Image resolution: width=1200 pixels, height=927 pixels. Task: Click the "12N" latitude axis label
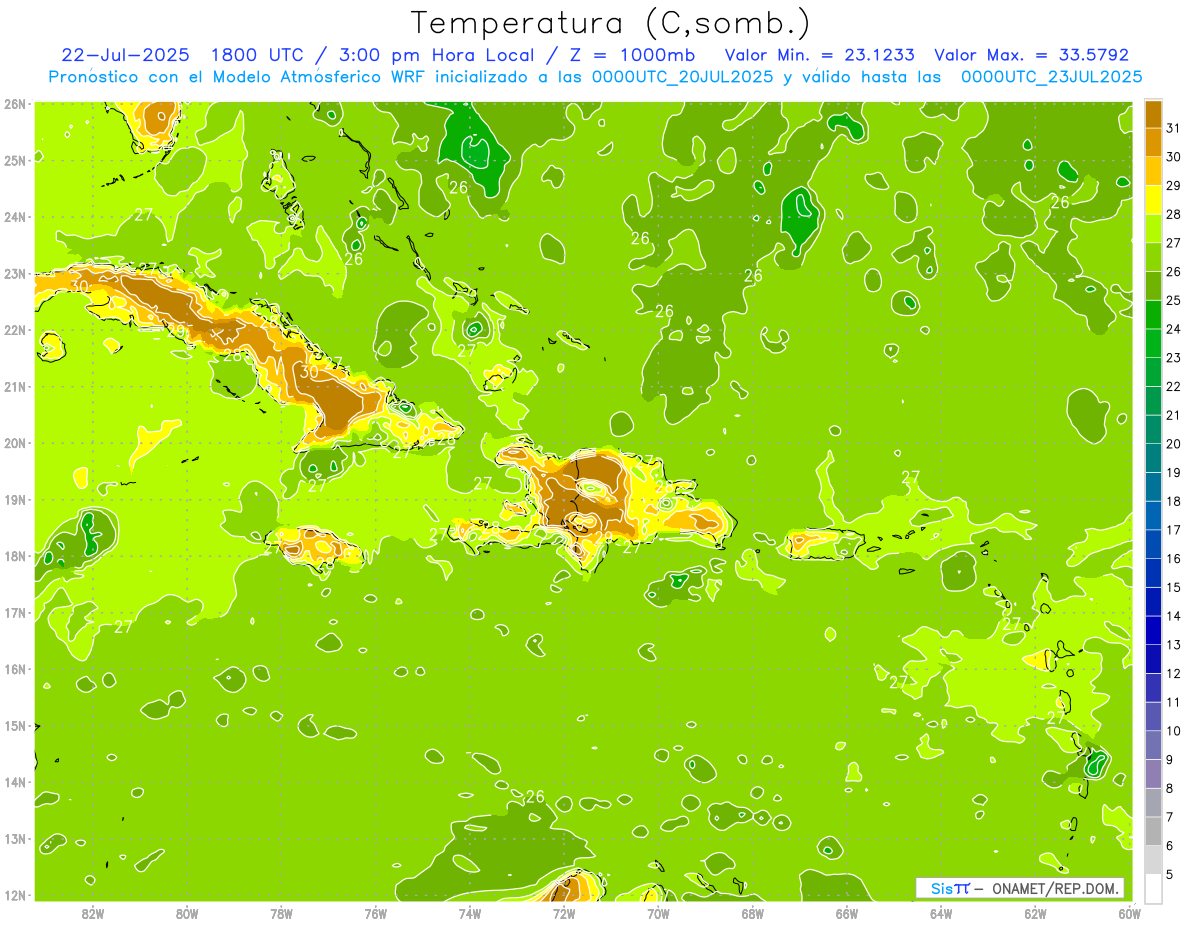pyautogui.click(x=14, y=895)
